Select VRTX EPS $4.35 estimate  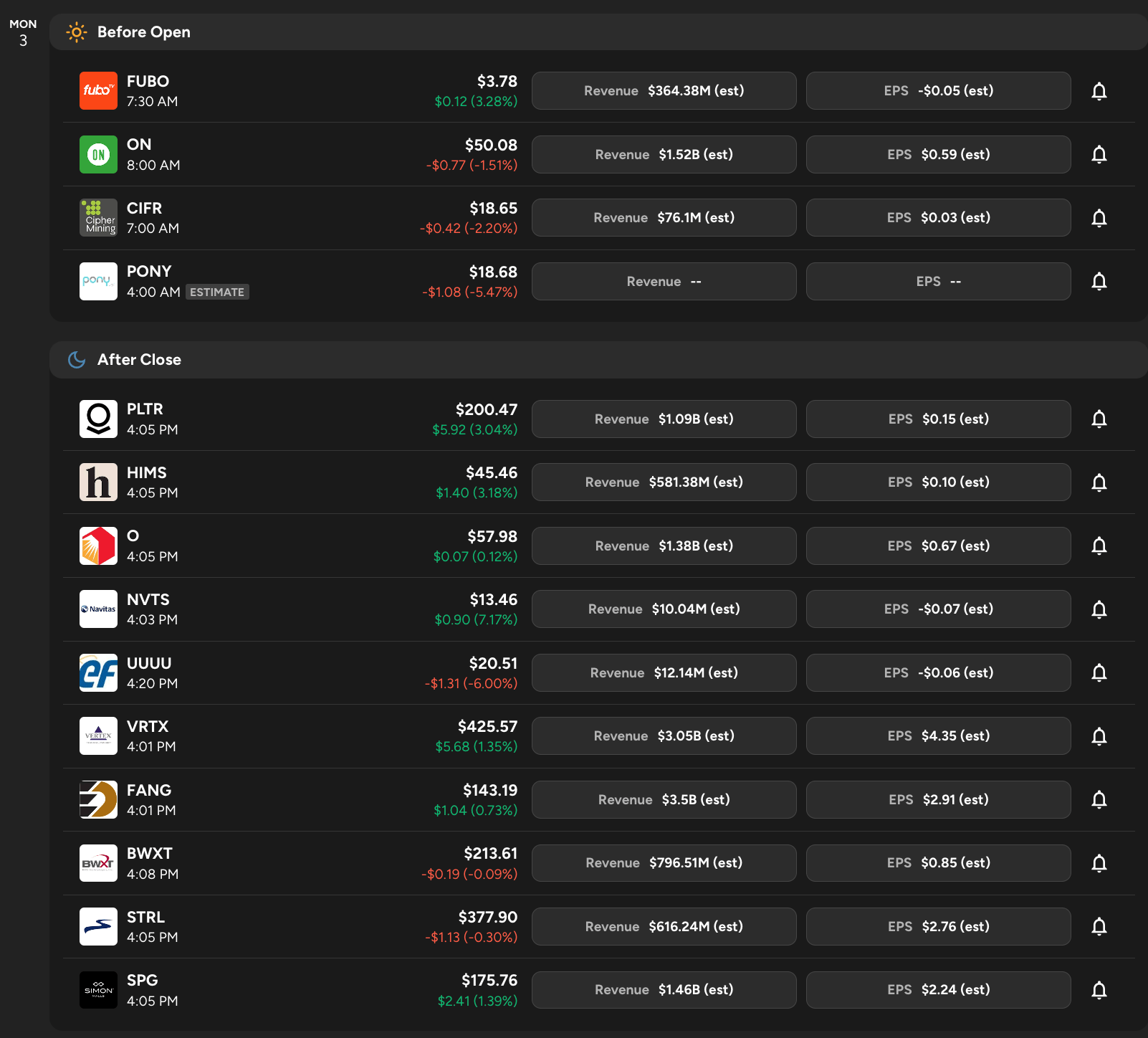click(x=939, y=736)
